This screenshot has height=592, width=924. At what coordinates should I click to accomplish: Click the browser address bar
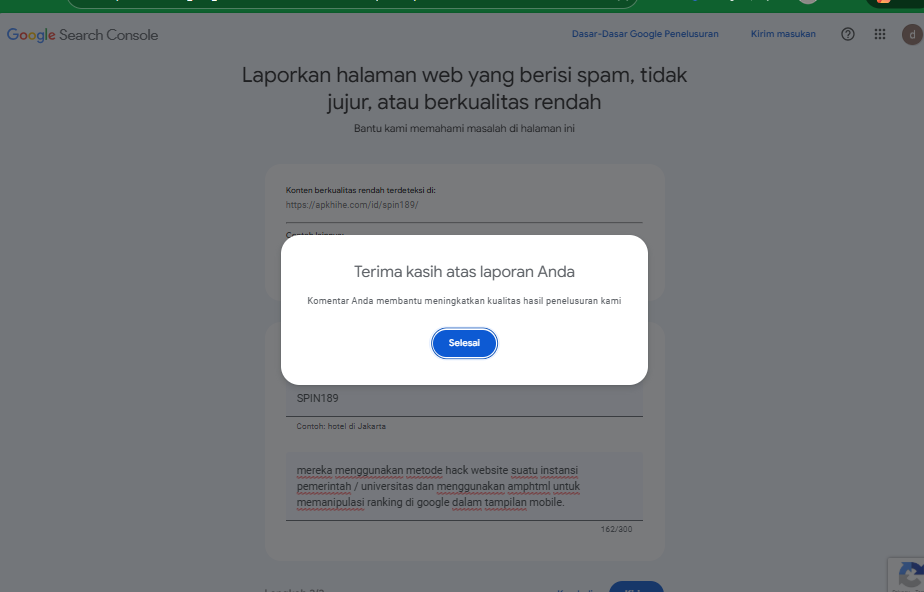pyautogui.click(x=352, y=2)
